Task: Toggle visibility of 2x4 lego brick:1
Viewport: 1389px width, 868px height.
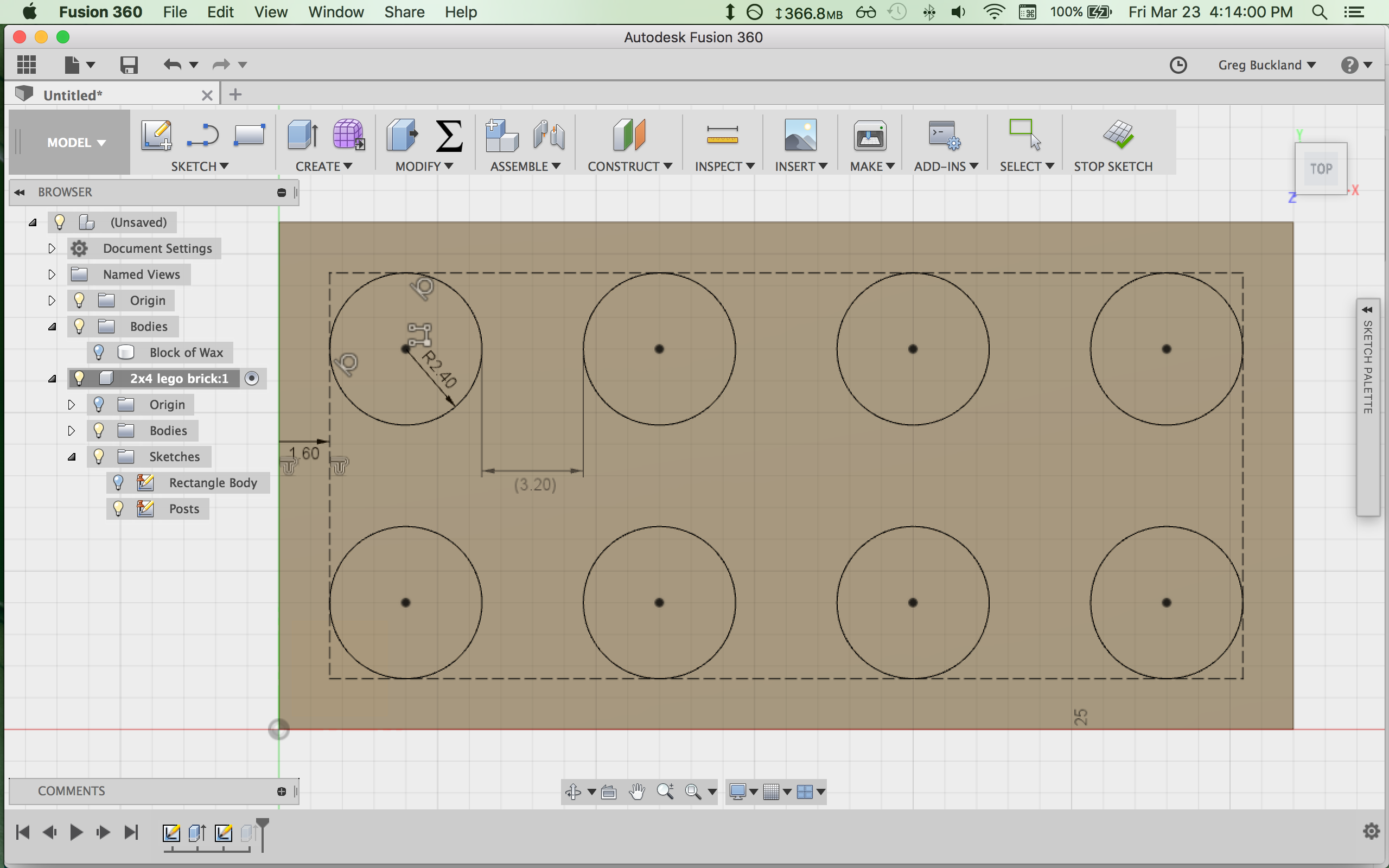Action: (x=79, y=378)
